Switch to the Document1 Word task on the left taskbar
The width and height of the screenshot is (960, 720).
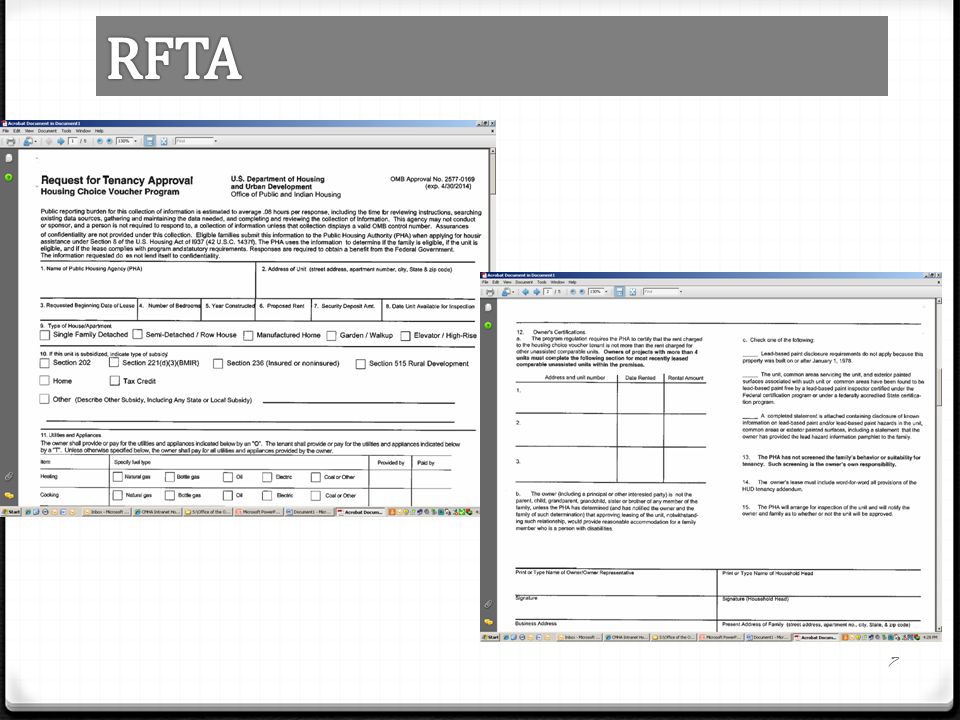click(x=310, y=512)
